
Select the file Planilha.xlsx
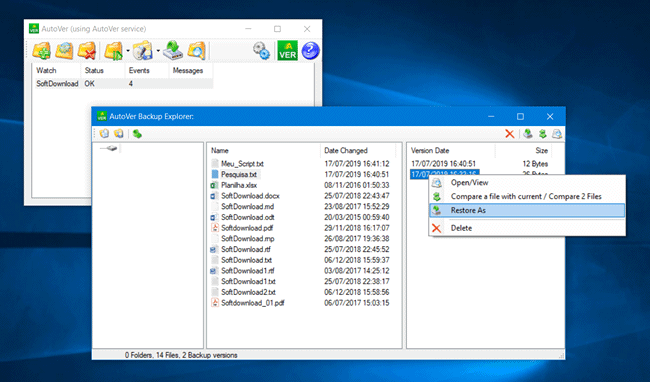click(239, 185)
